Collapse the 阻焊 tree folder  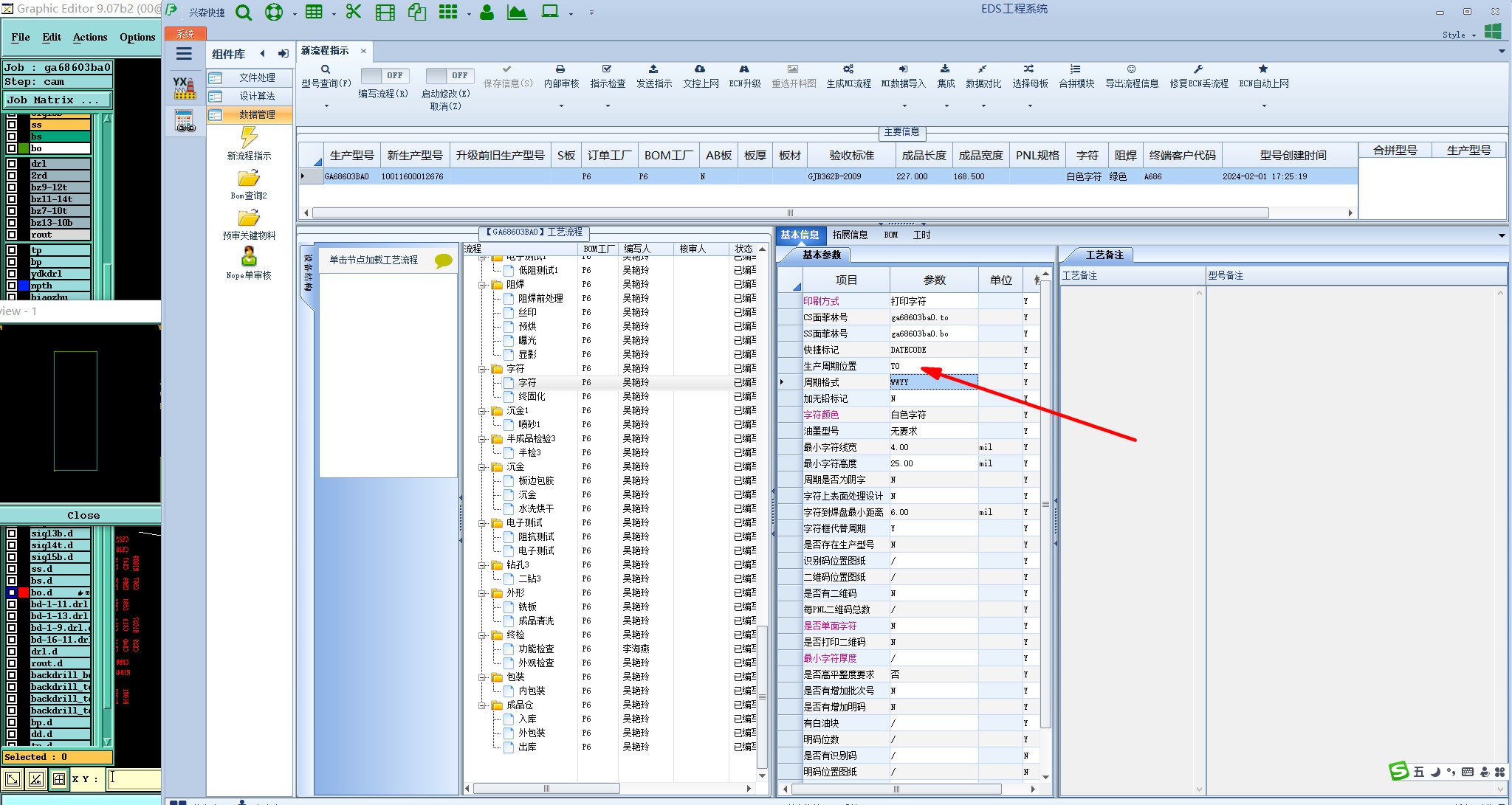click(x=482, y=285)
